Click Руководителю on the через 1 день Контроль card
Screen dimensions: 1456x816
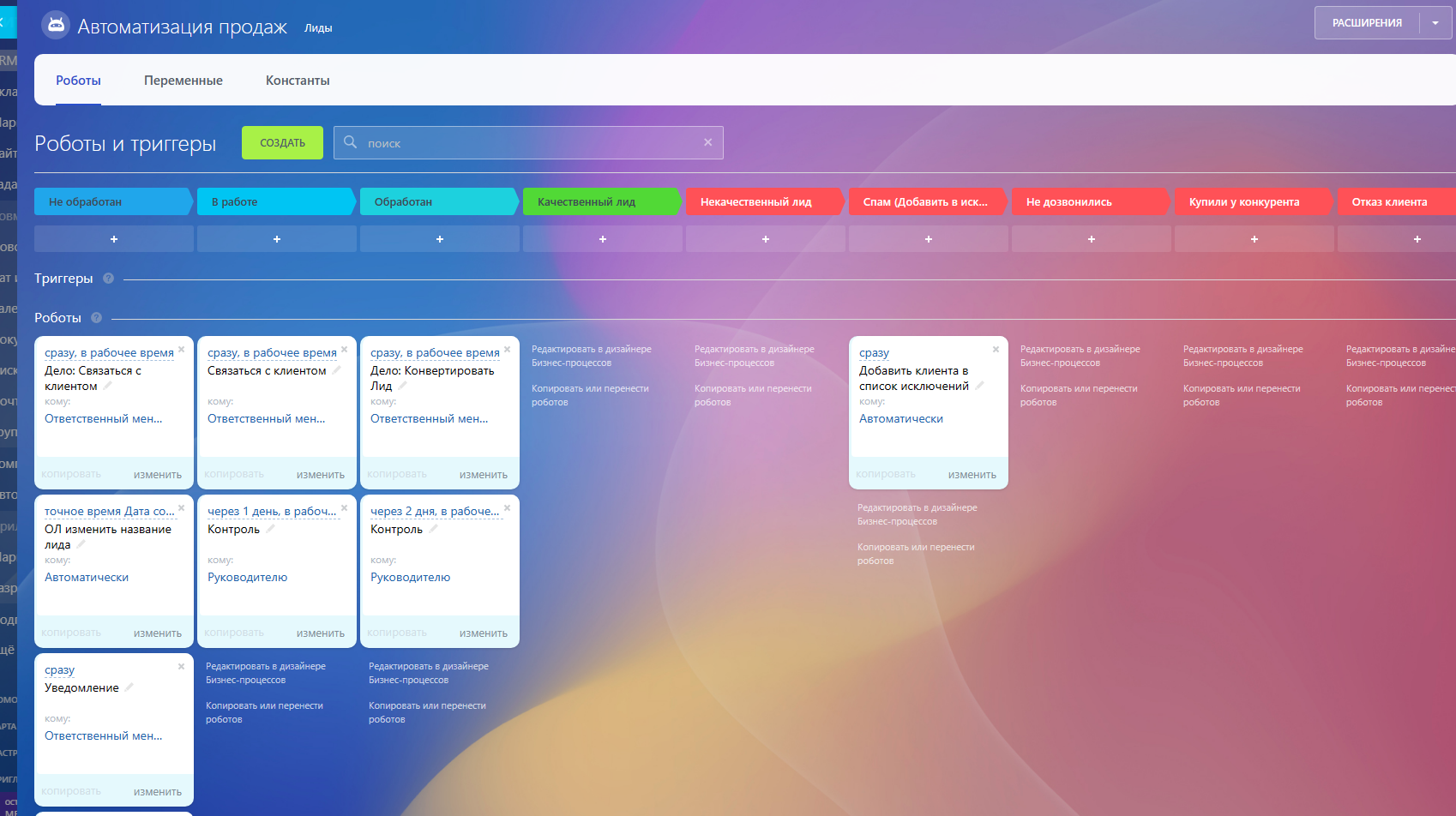pos(247,577)
